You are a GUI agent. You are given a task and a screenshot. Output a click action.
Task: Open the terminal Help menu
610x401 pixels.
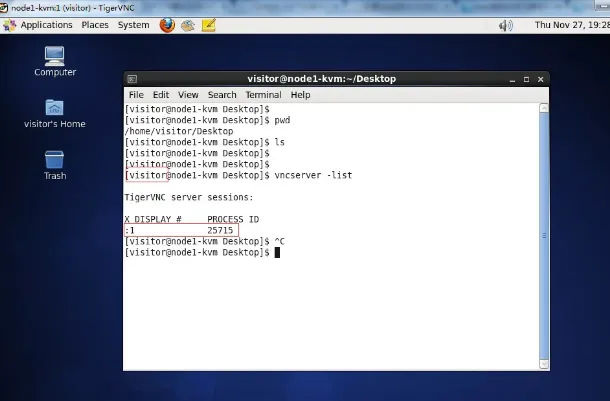(x=301, y=95)
